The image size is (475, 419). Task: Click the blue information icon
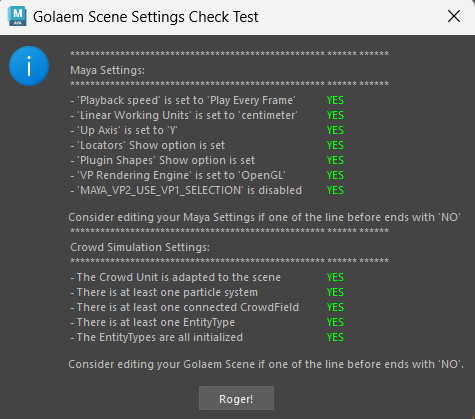(29, 66)
